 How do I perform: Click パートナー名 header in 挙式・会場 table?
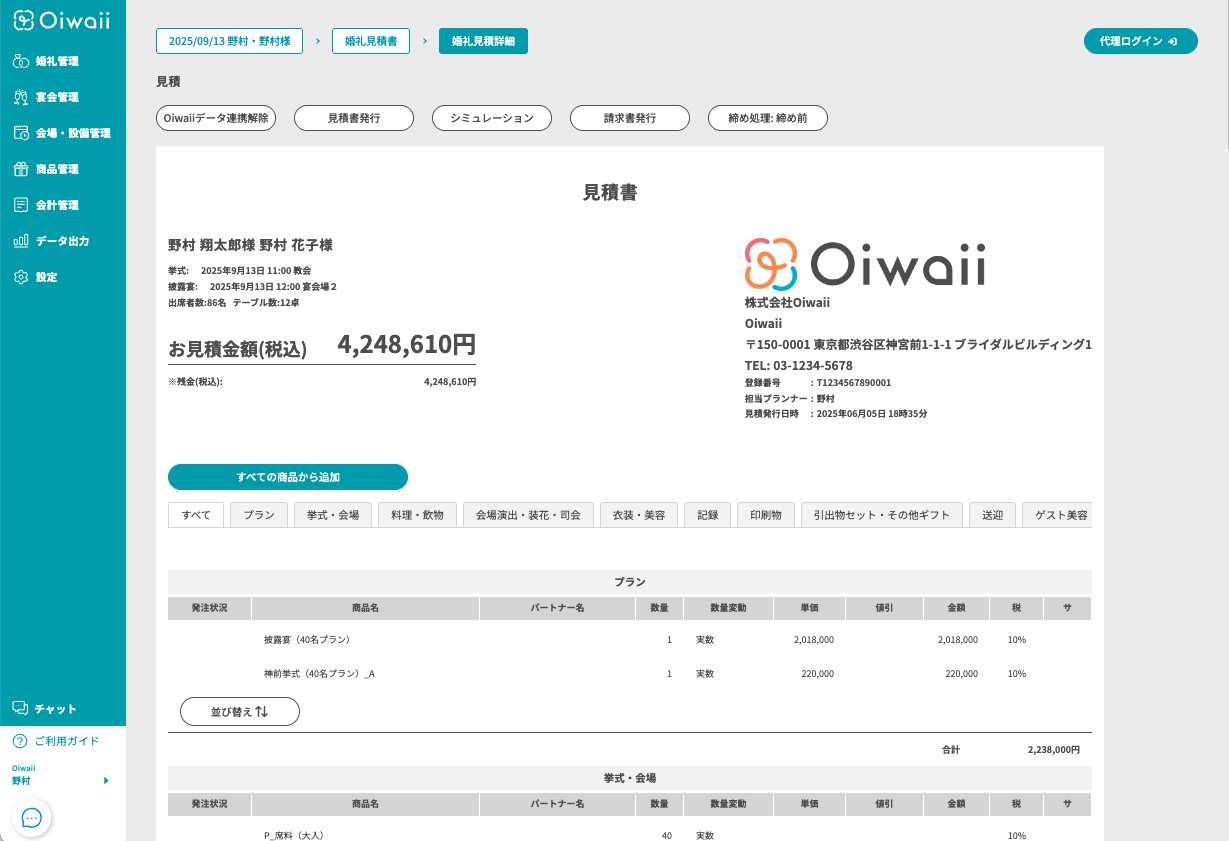557,804
